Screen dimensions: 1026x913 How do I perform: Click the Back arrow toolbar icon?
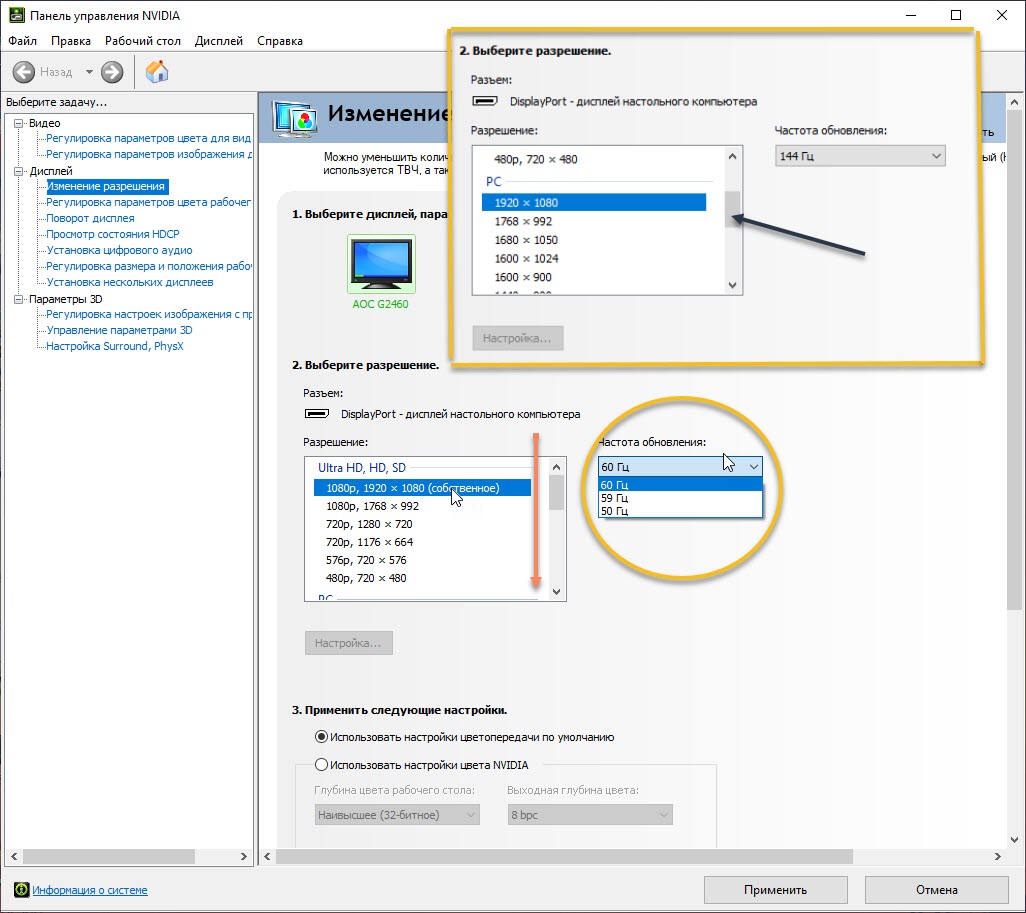[24, 72]
